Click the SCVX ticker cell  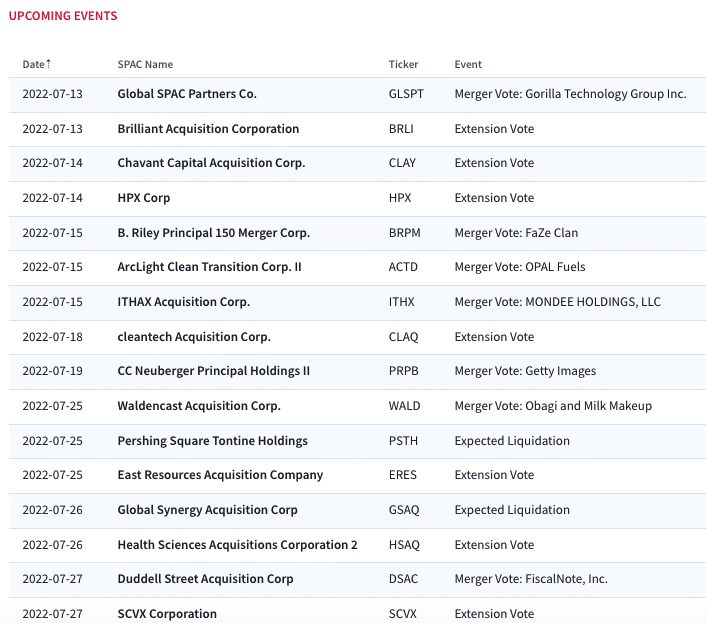coord(403,614)
